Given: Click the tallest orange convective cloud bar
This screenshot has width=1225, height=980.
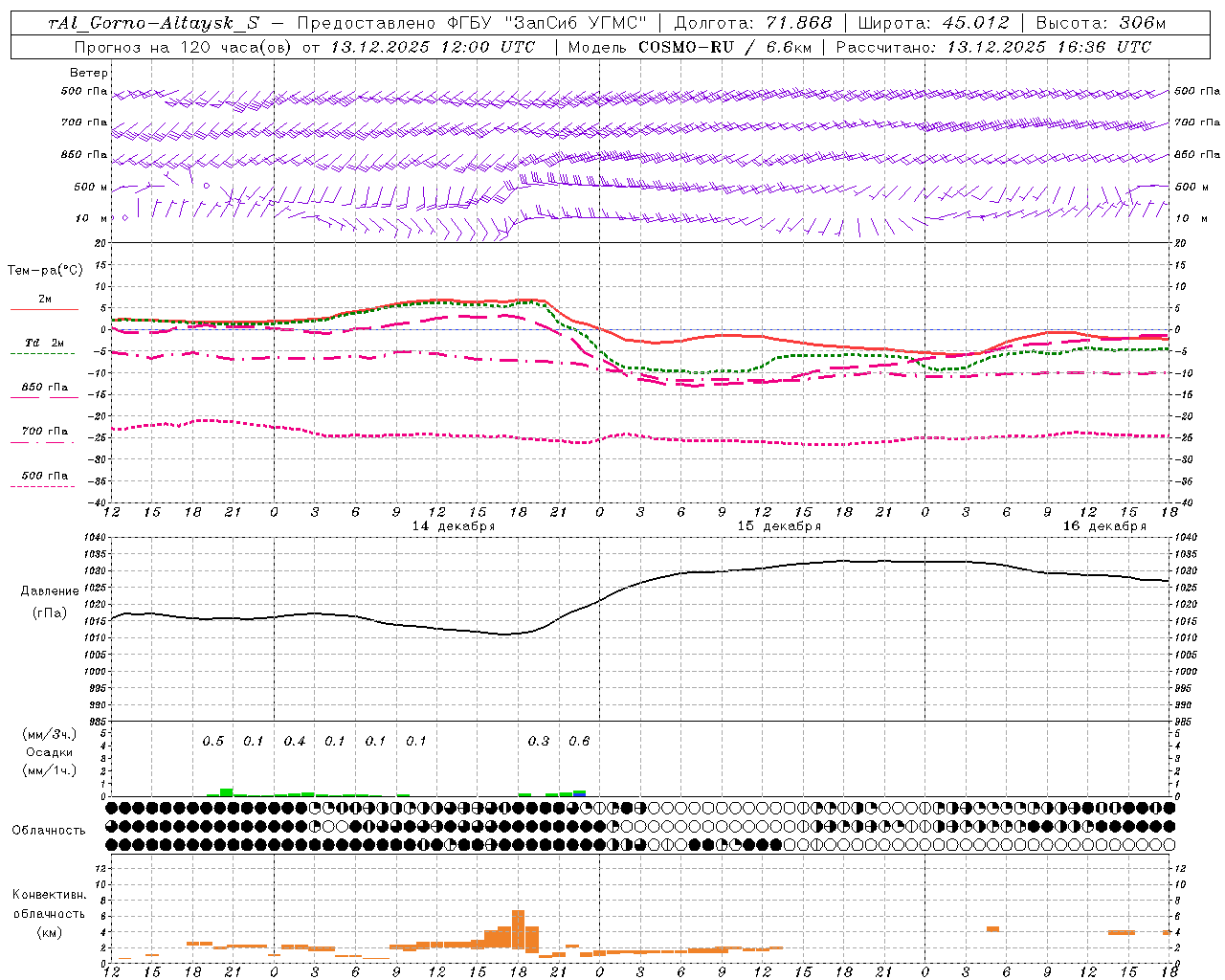Looking at the screenshot, I should pyautogui.click(x=518, y=929).
